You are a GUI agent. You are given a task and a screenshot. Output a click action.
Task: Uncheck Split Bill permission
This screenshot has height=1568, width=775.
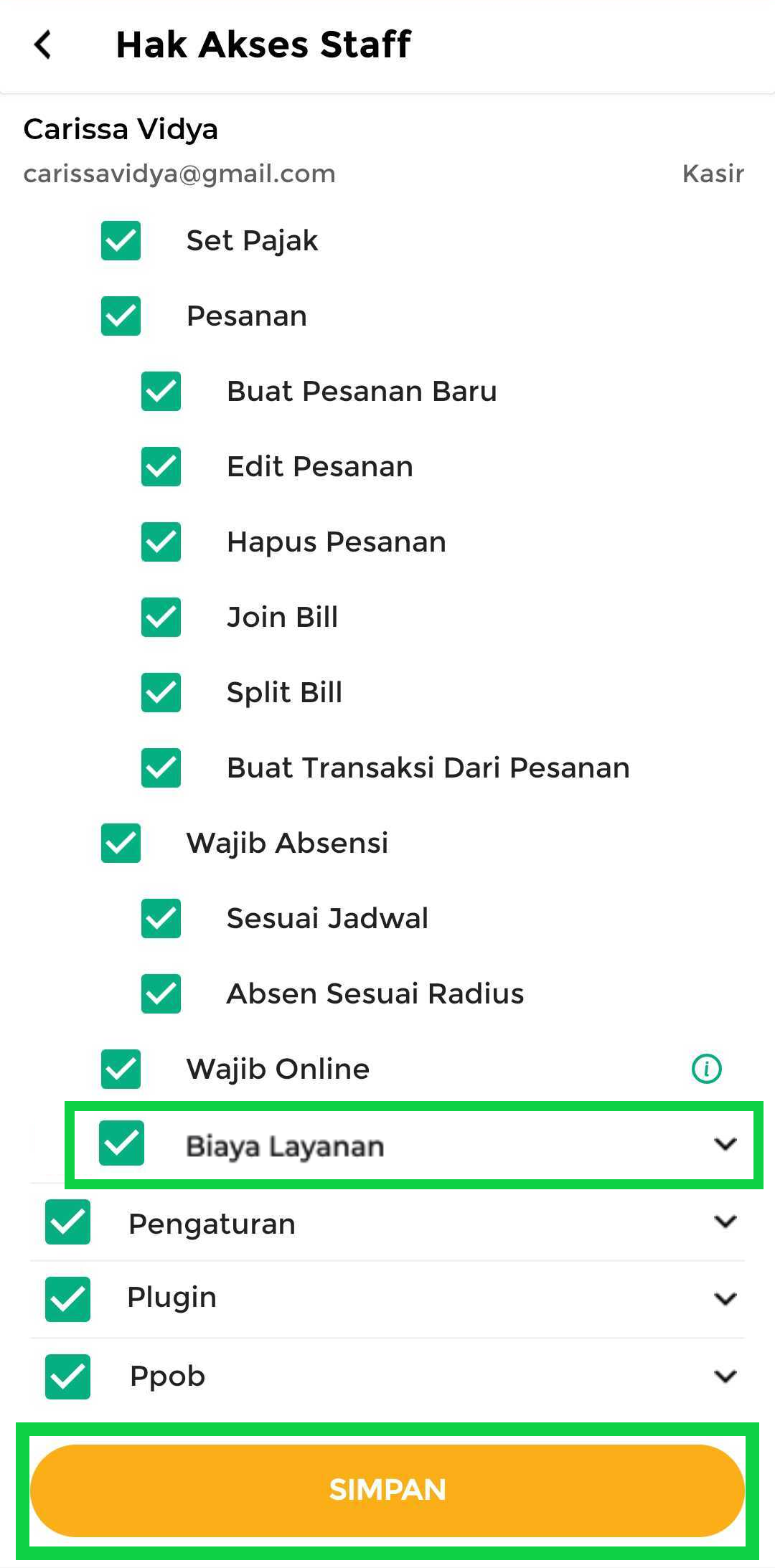161,692
